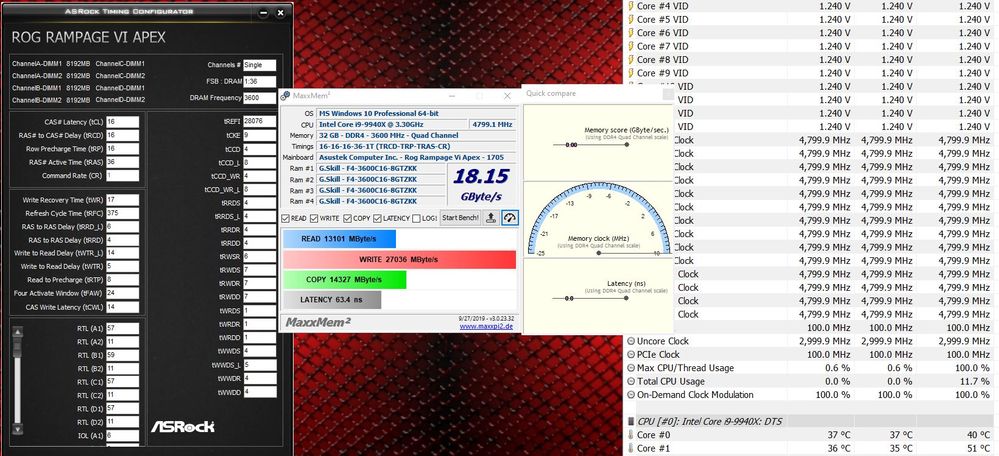Click the CPU chip icon in the DTS header

(x=631, y=421)
